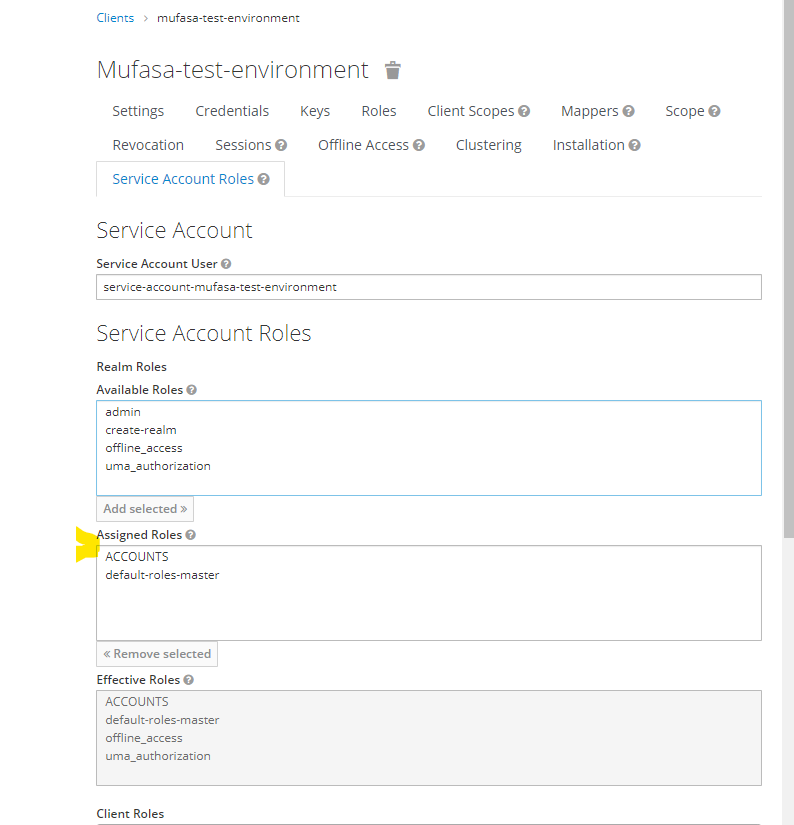Show help icon next to Client Scopes

click(x=524, y=111)
